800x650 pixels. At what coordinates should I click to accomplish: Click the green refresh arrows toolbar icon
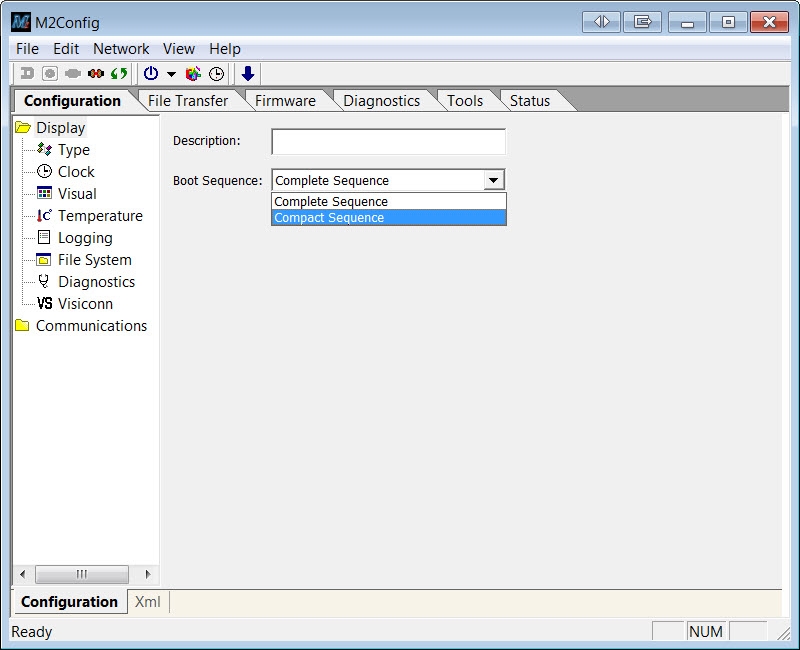click(x=119, y=74)
